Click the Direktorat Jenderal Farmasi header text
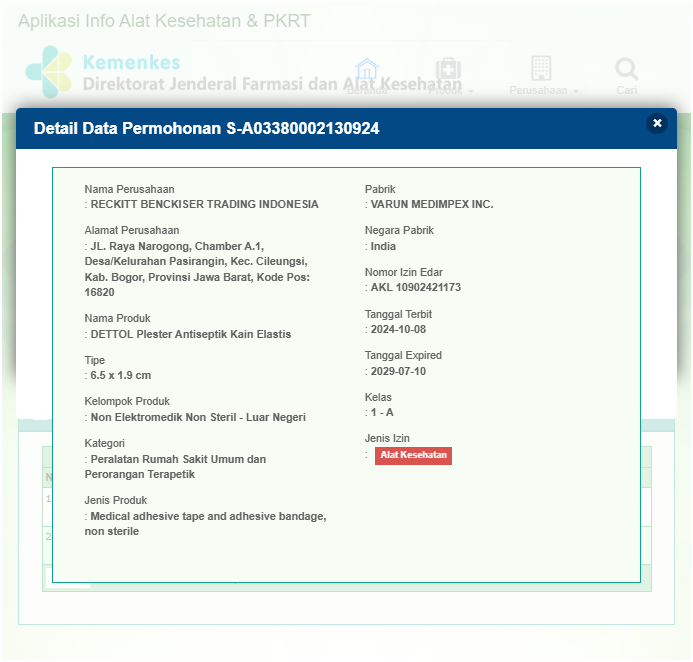 coord(270,85)
